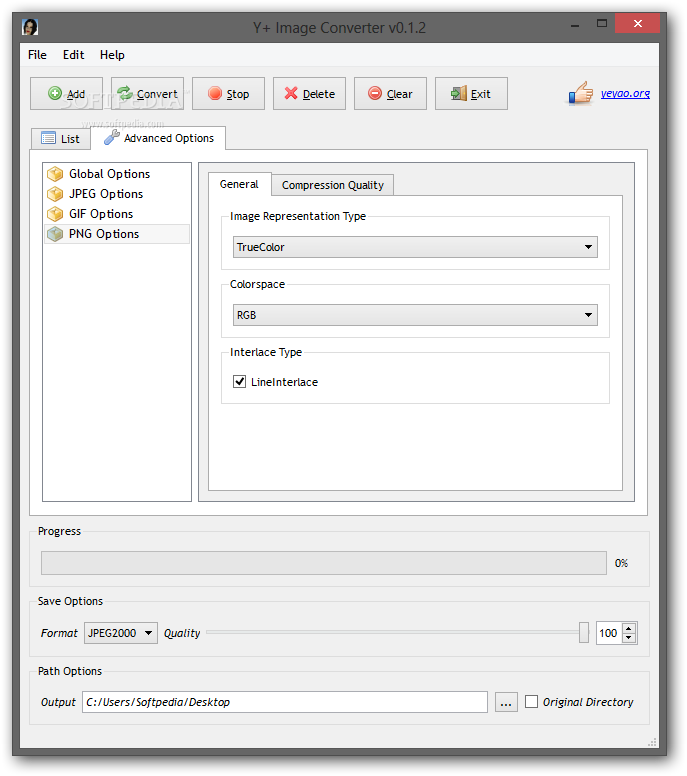The image size is (687, 776).
Task: Click the PNG Options box icon
Action: 55,234
